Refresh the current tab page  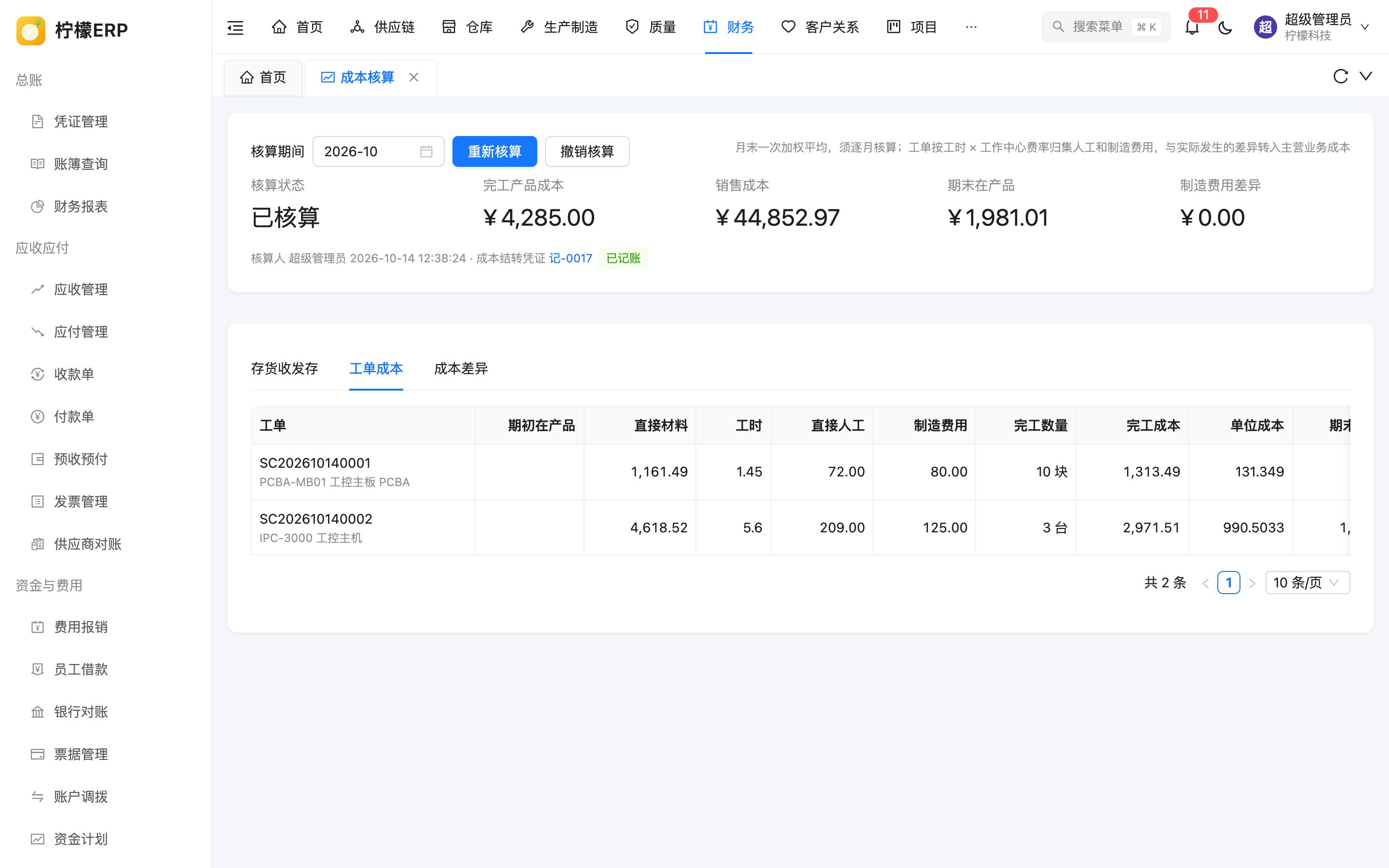1340,76
